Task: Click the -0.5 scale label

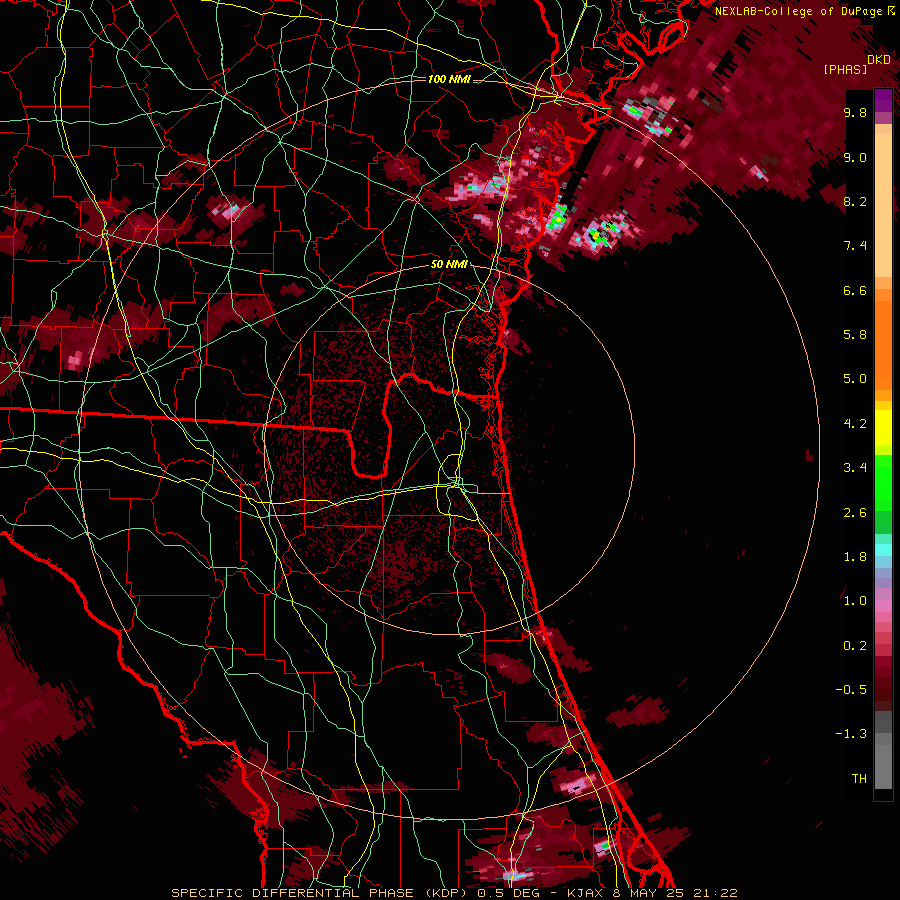Action: (851, 689)
